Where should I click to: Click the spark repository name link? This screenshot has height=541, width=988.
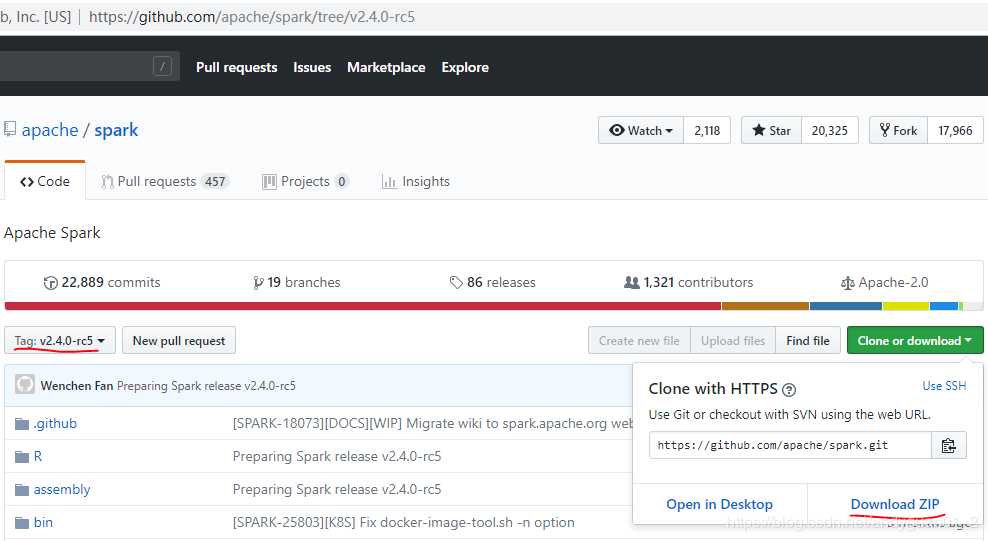pos(116,130)
